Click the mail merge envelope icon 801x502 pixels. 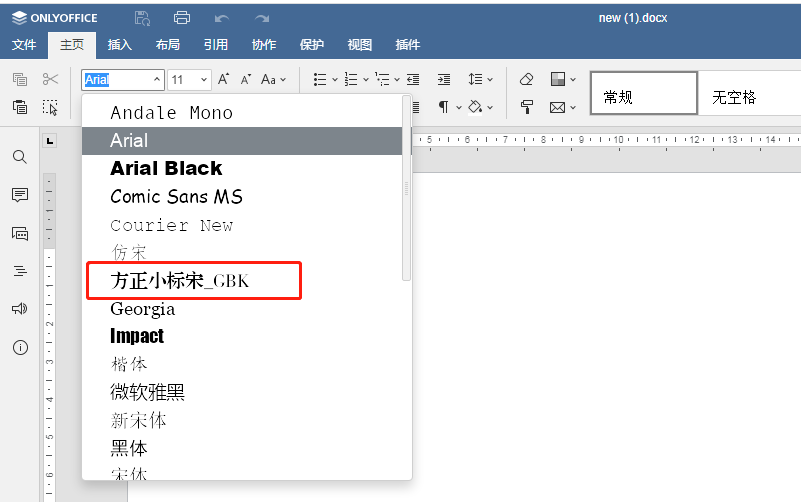[x=558, y=107]
